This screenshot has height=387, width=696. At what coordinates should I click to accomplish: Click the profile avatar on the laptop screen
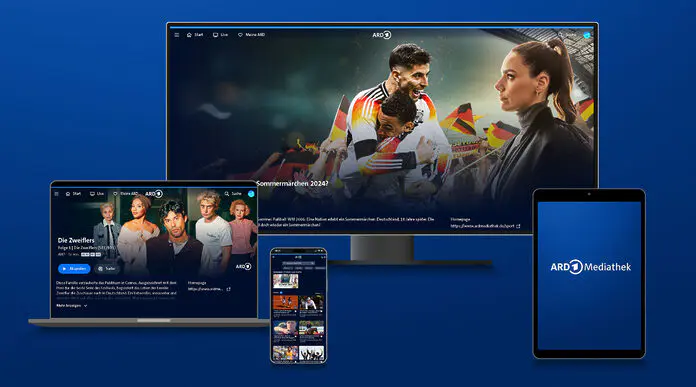click(251, 194)
